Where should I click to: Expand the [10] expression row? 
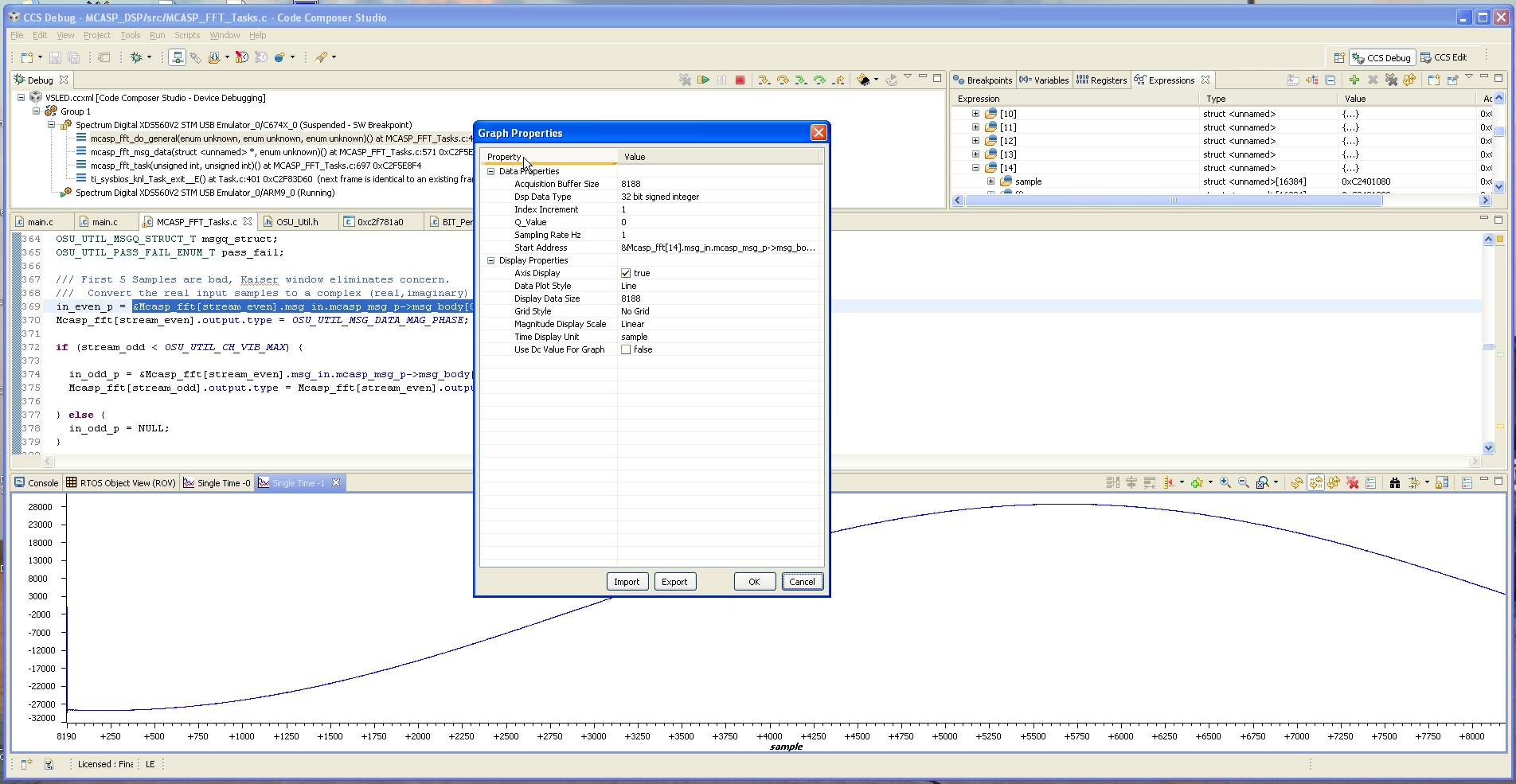coord(975,114)
